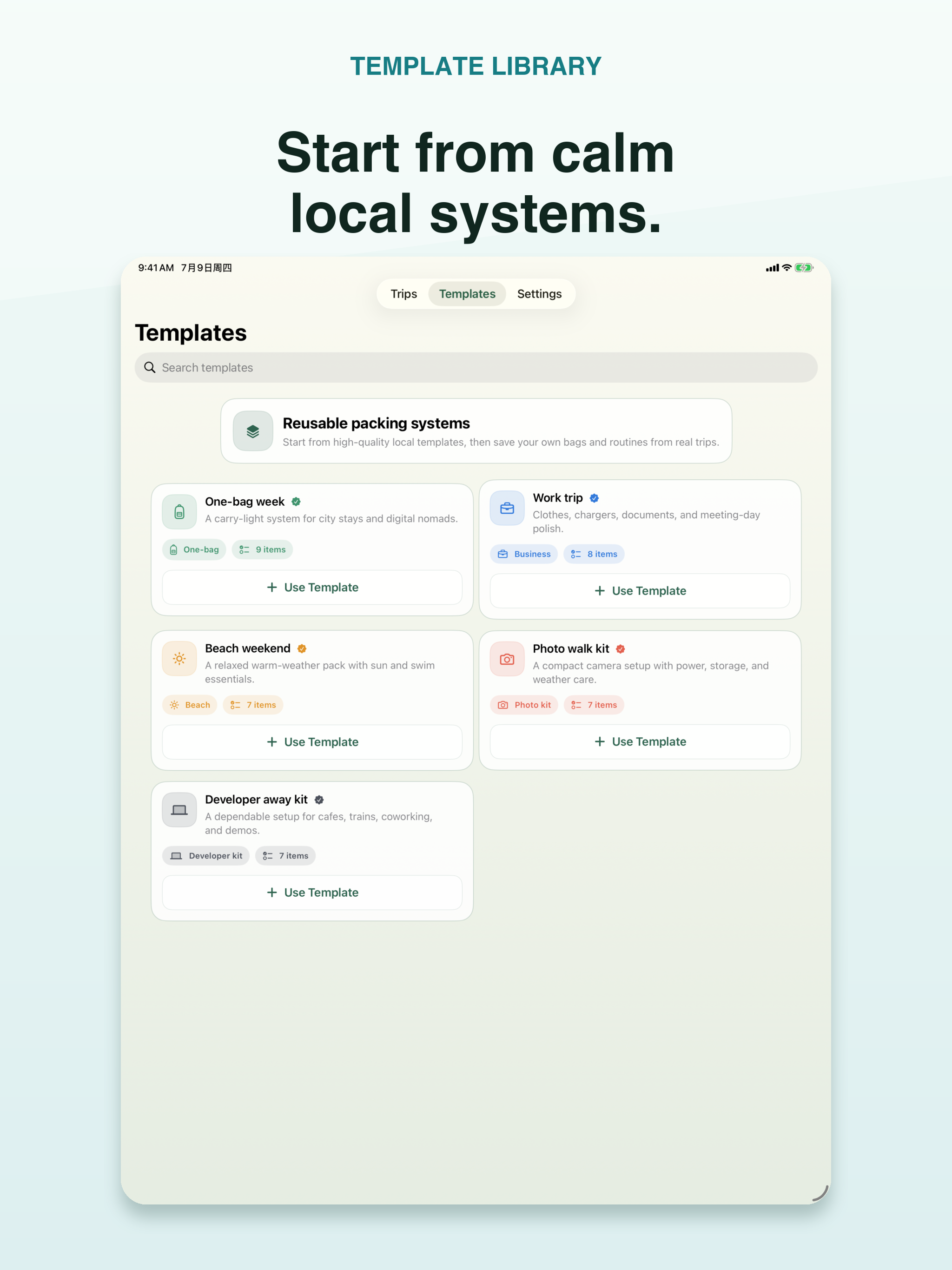This screenshot has height=1270, width=952.
Task: Click the Wi-Fi icon in status bar
Action: pyautogui.click(x=787, y=268)
